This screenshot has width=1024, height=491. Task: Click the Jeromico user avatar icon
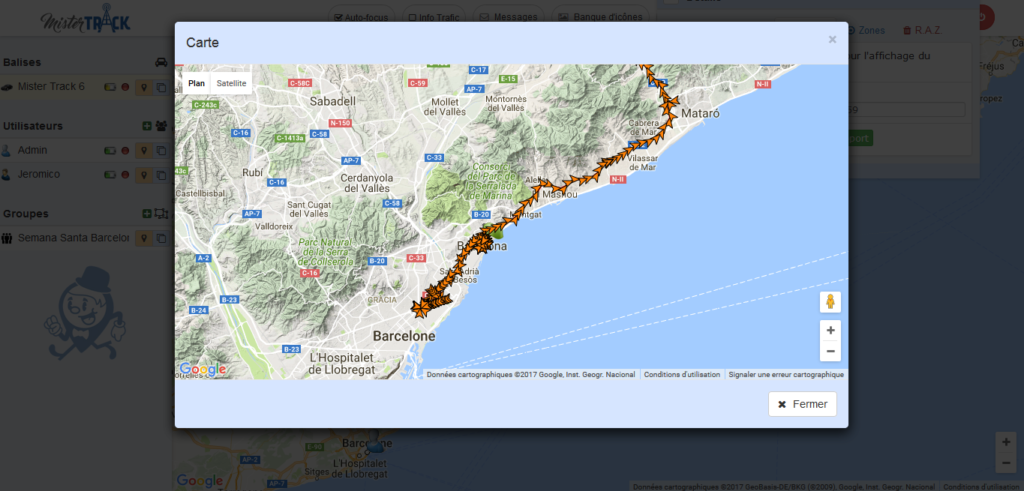click(x=6, y=175)
